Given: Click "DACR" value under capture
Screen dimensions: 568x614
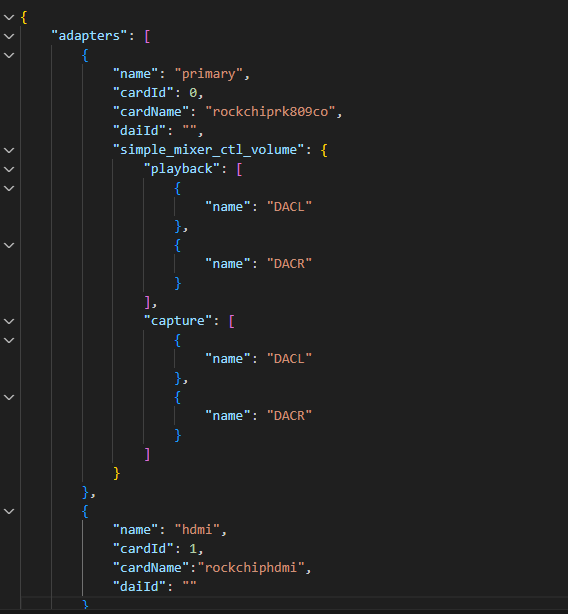Looking at the screenshot, I should 289,415.
